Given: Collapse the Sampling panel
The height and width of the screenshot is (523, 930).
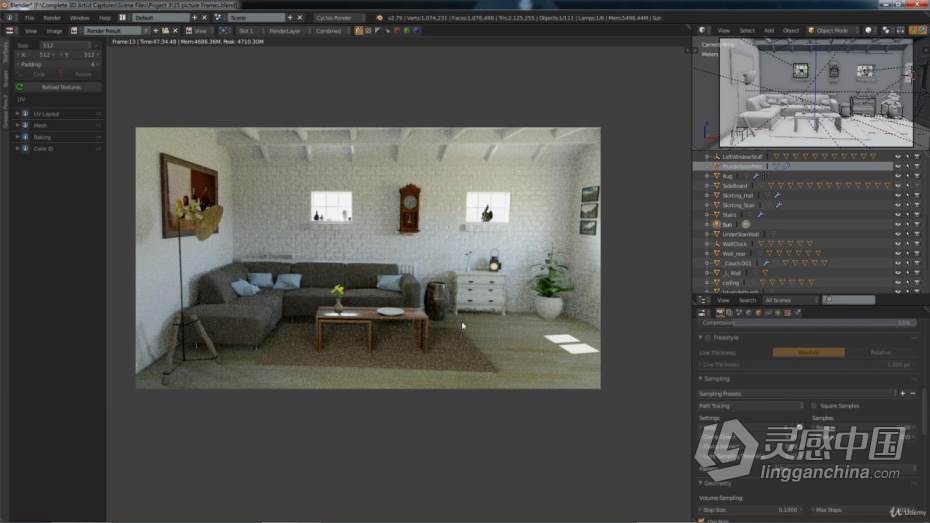Looking at the screenshot, I should [700, 379].
